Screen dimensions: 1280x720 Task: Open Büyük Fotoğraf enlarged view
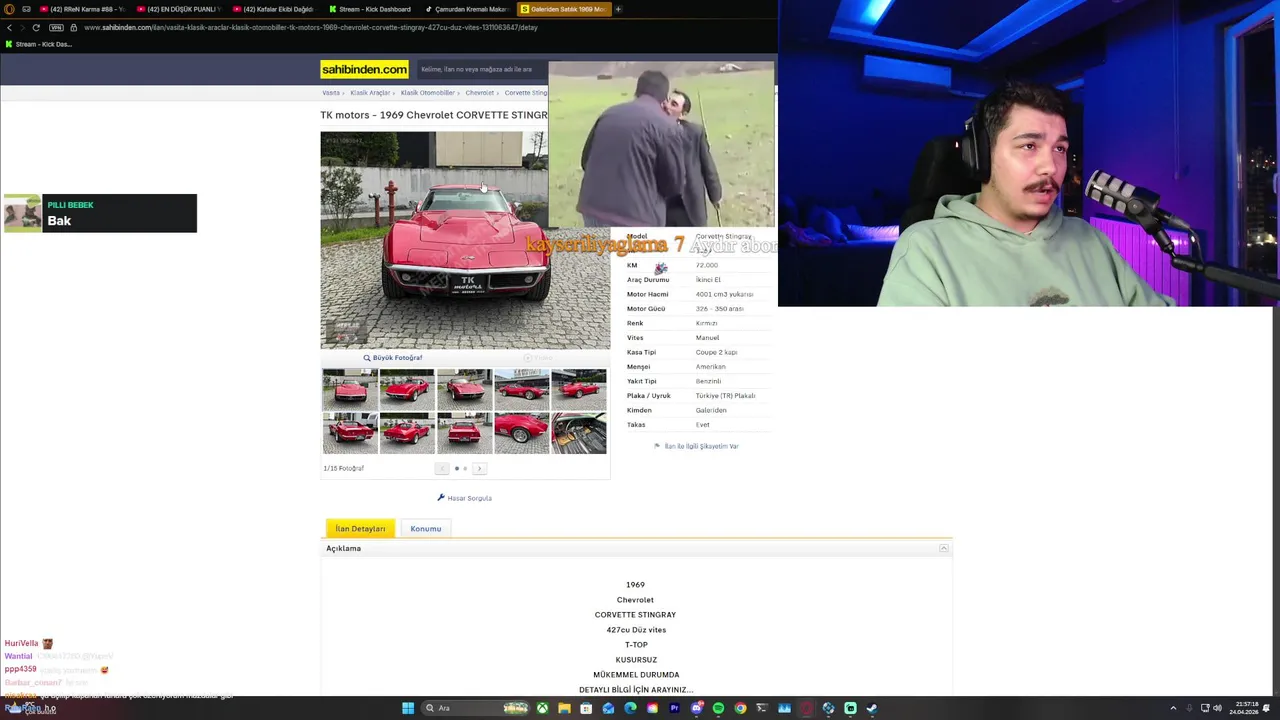tap(397, 358)
